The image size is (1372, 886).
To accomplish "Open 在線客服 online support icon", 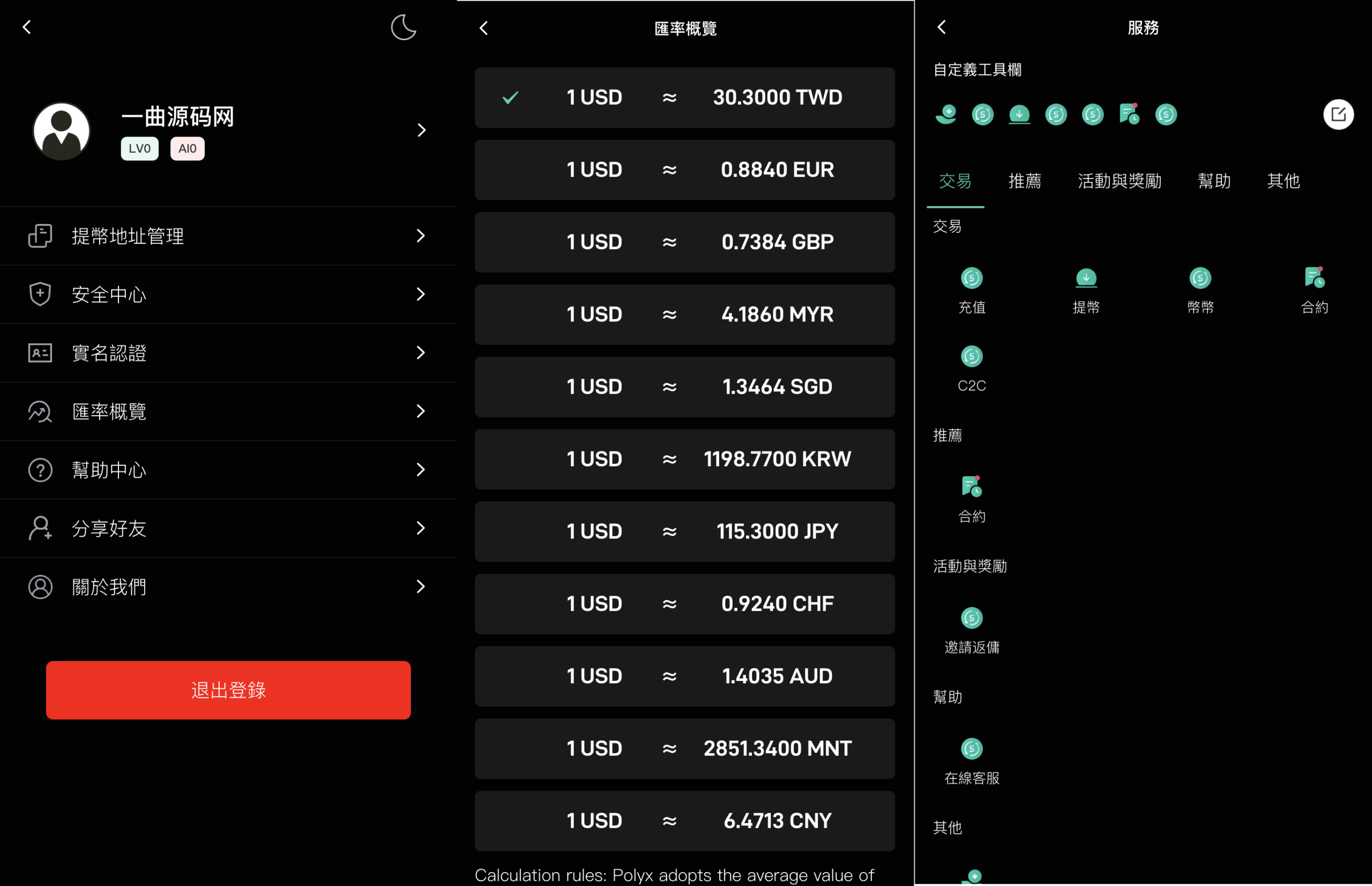I will tap(972, 749).
